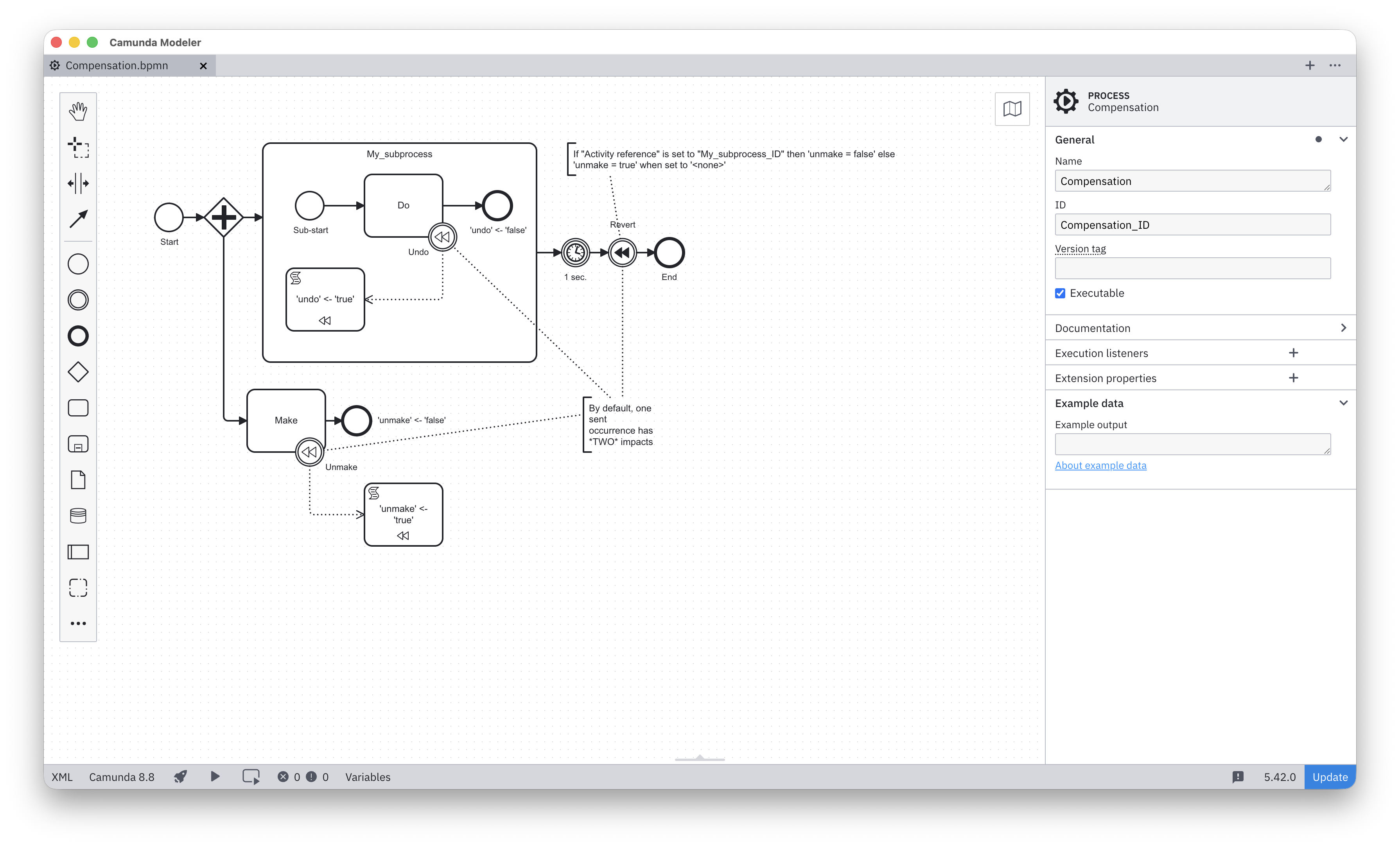1400x847 pixels.
Task: Click the blue Update button
Action: pyautogui.click(x=1330, y=777)
